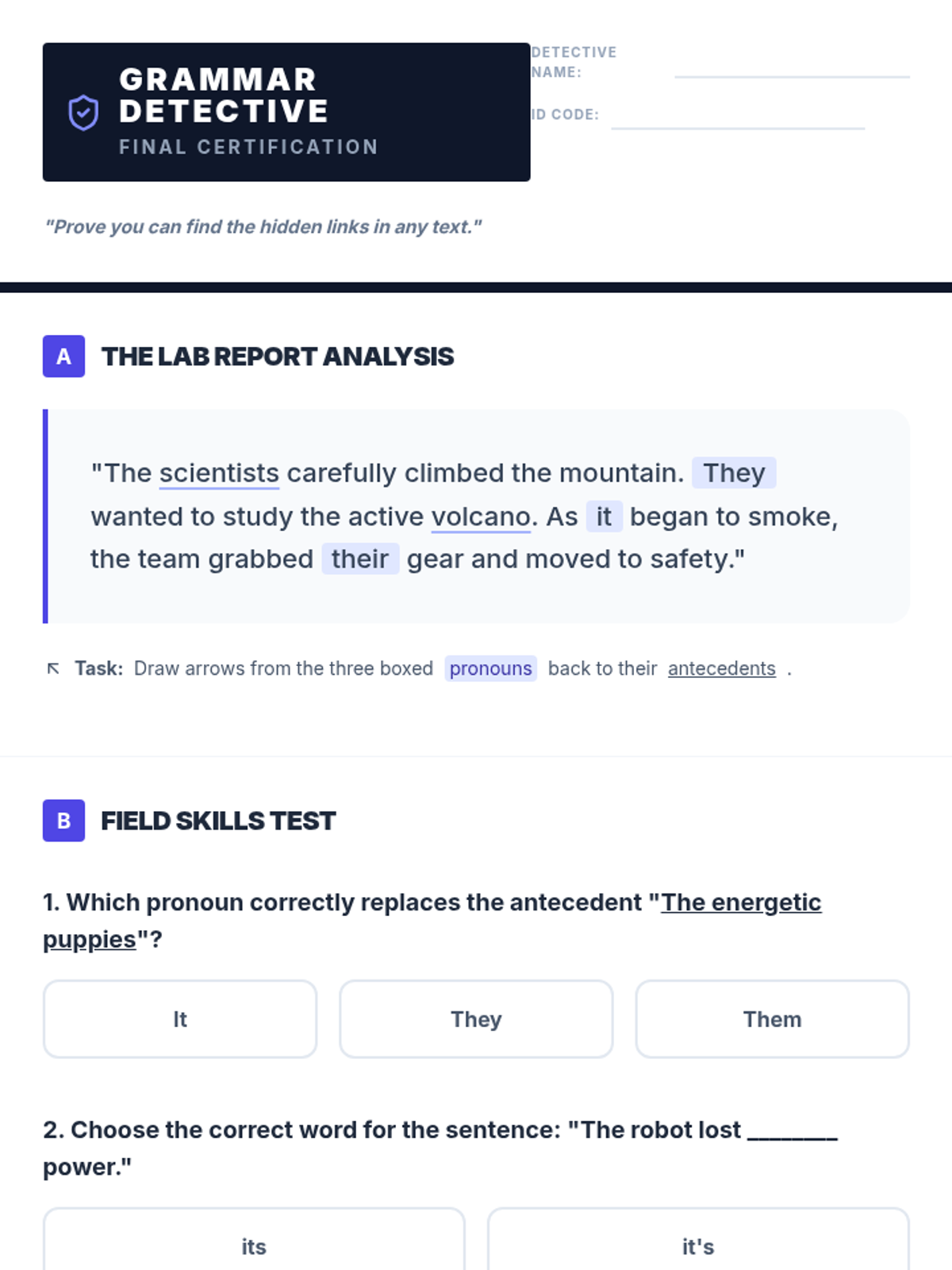Click the boxed pronoun "They" in passage
Viewport: 952px width, 1270px height.
(x=734, y=473)
